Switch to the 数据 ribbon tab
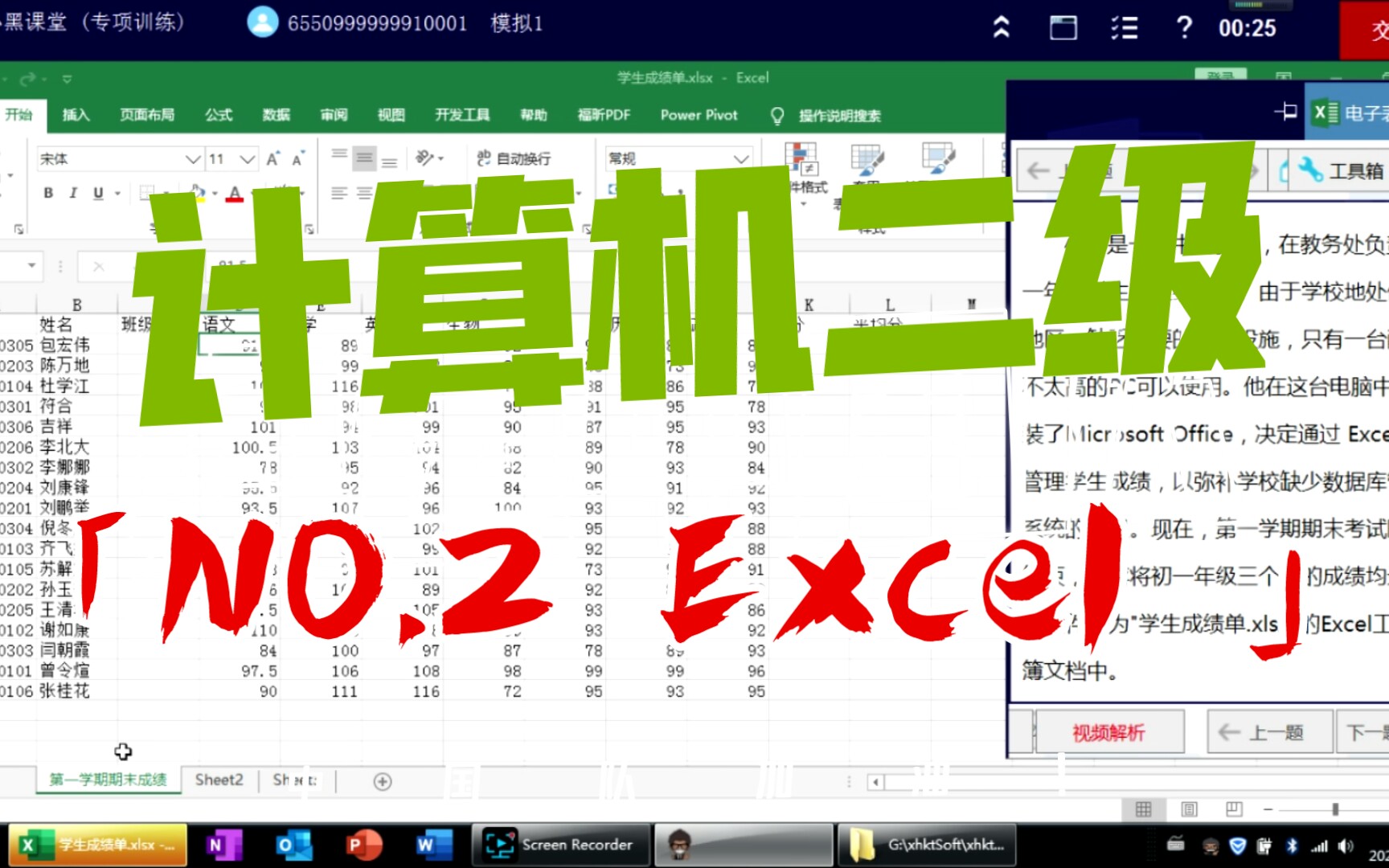The width and height of the screenshot is (1389, 868). [x=276, y=115]
